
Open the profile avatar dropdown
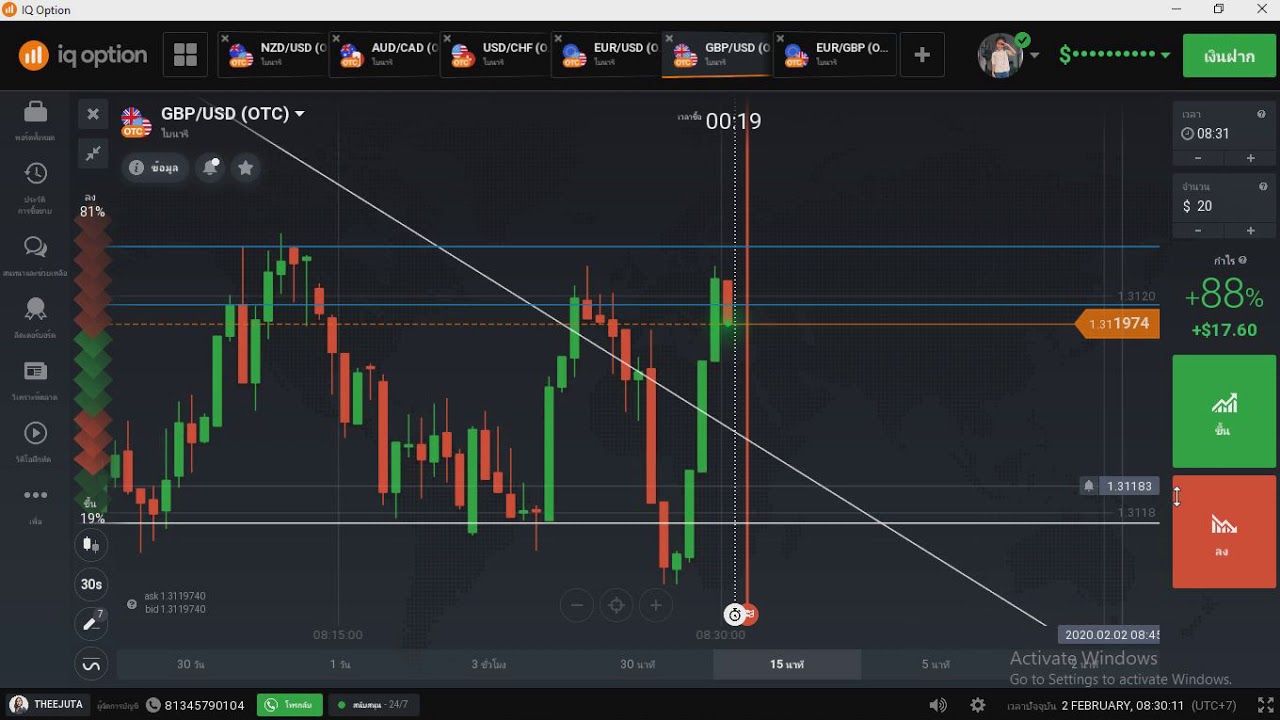coord(1008,55)
